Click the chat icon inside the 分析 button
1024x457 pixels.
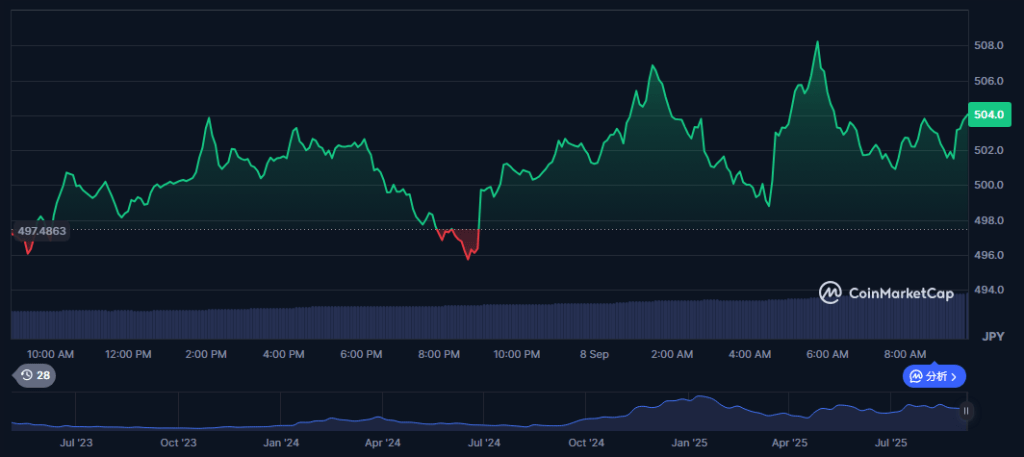click(916, 377)
